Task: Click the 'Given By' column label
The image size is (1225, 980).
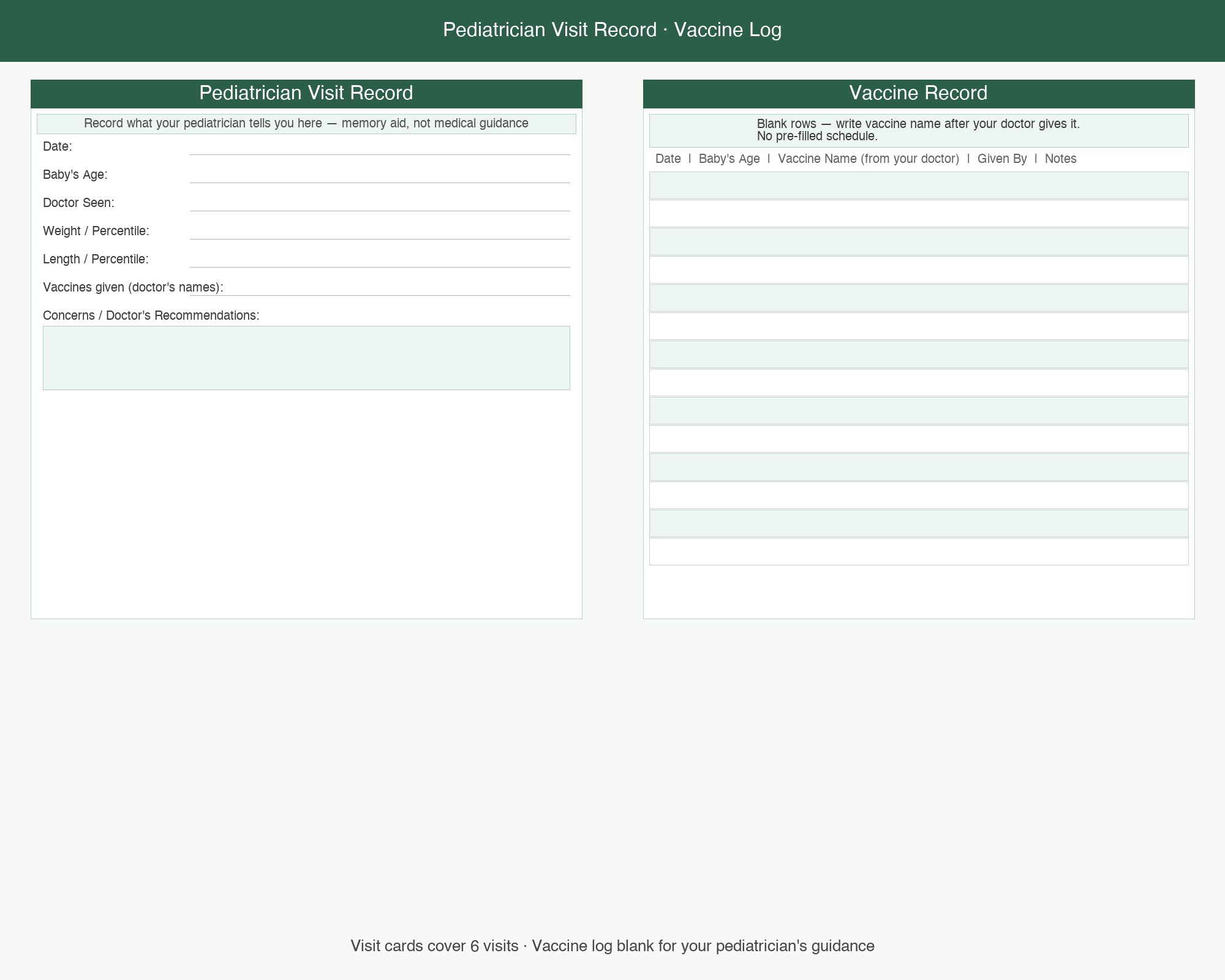Action: (1002, 159)
